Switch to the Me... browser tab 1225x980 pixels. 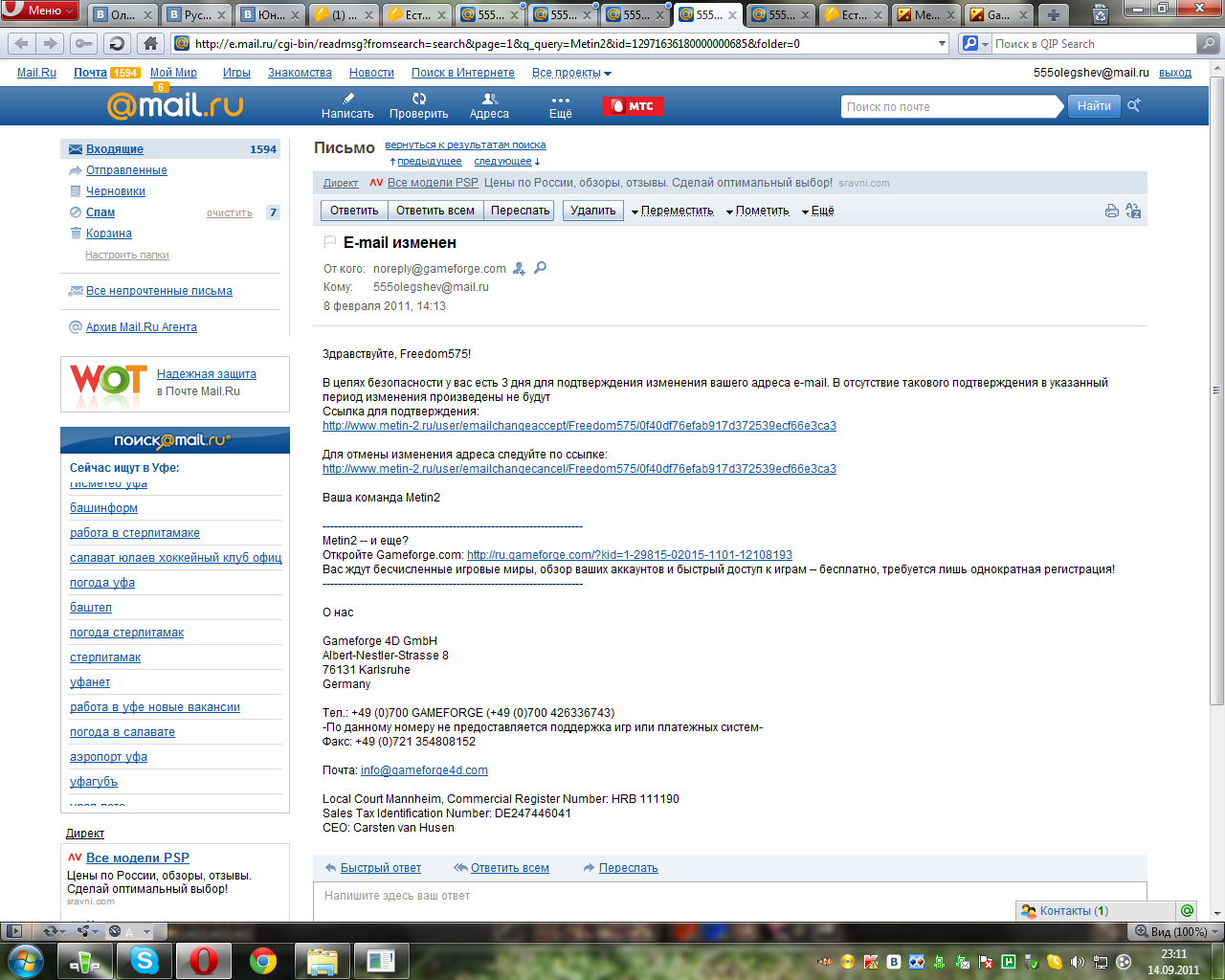click(x=926, y=14)
